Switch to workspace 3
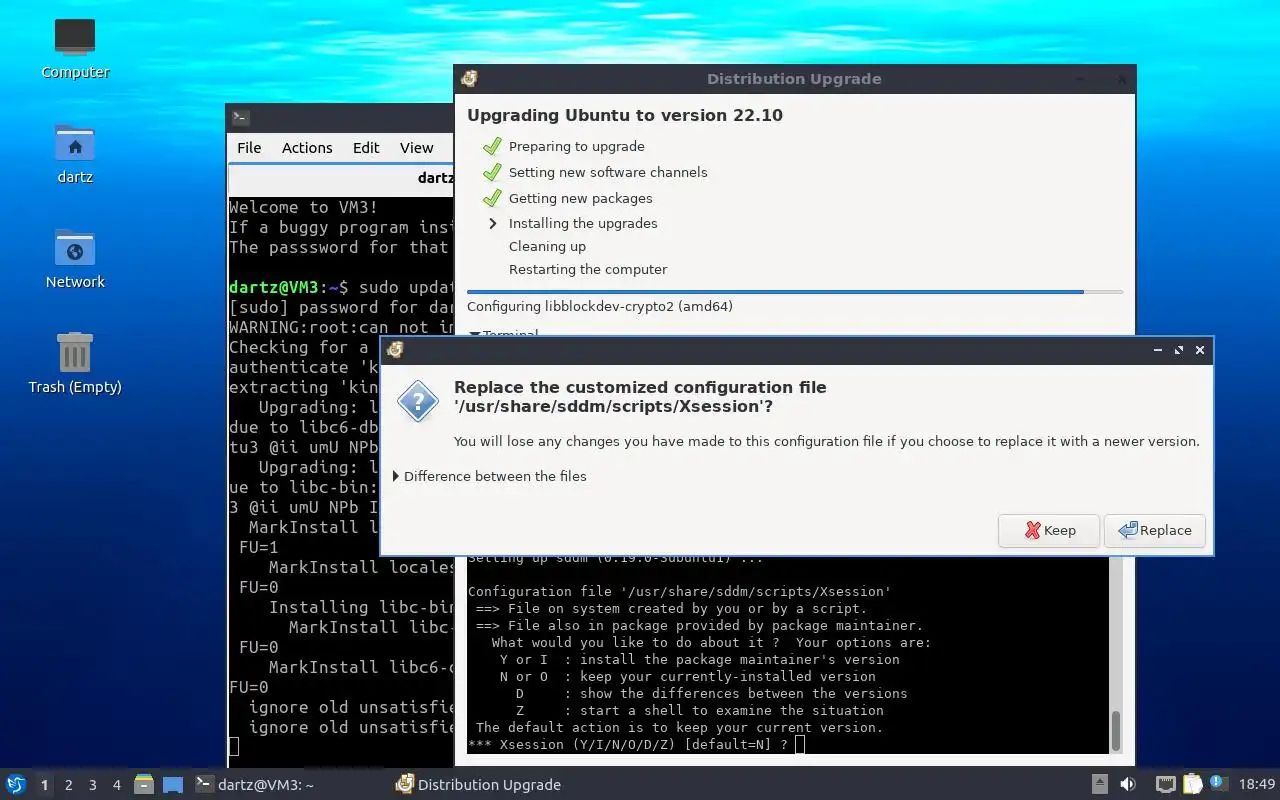Viewport: 1280px width, 800px height. pyautogui.click(x=92, y=785)
